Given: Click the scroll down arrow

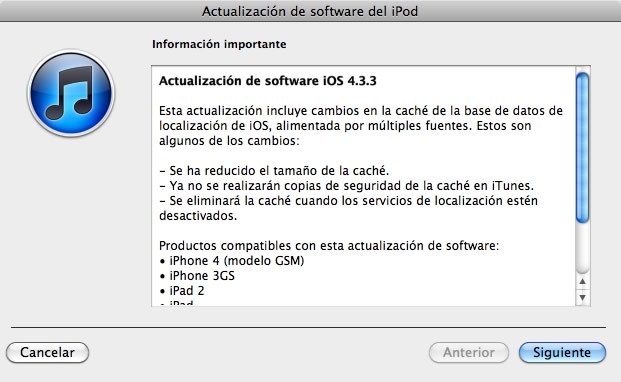Looking at the screenshot, I should [582, 297].
